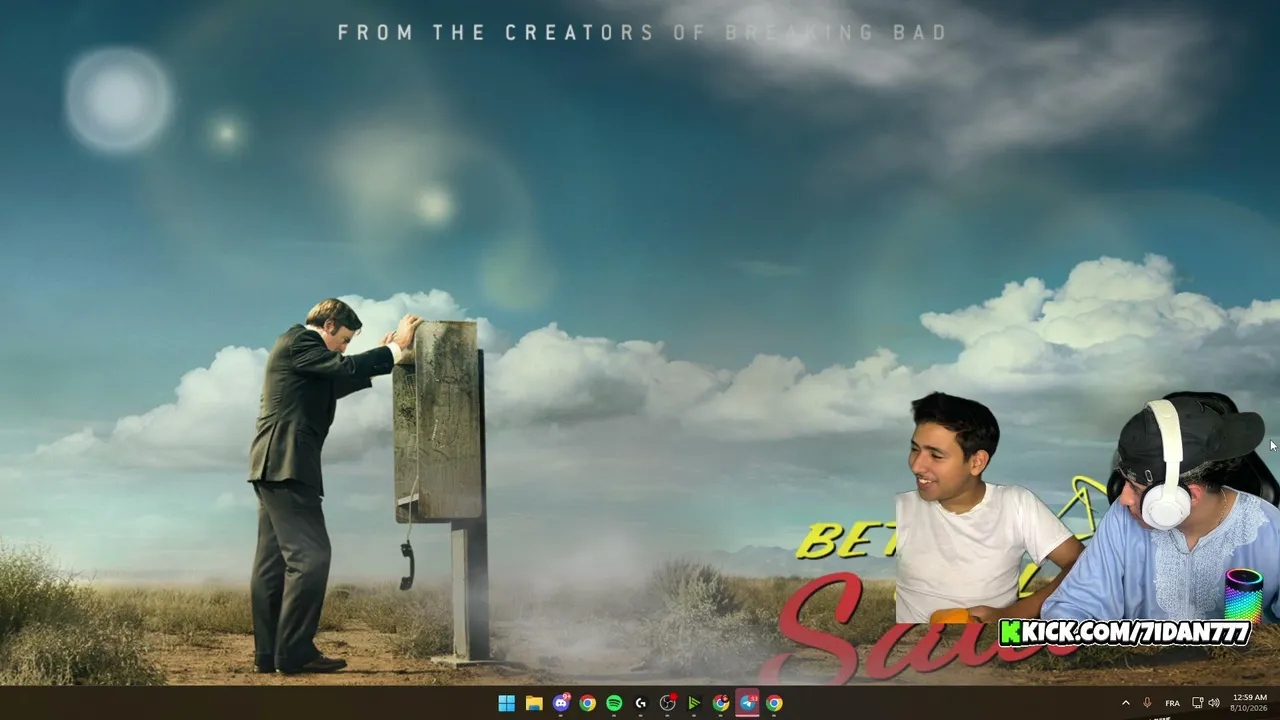Open the clock showing 12:59 AM
1280x720 pixels.
coord(1249,703)
